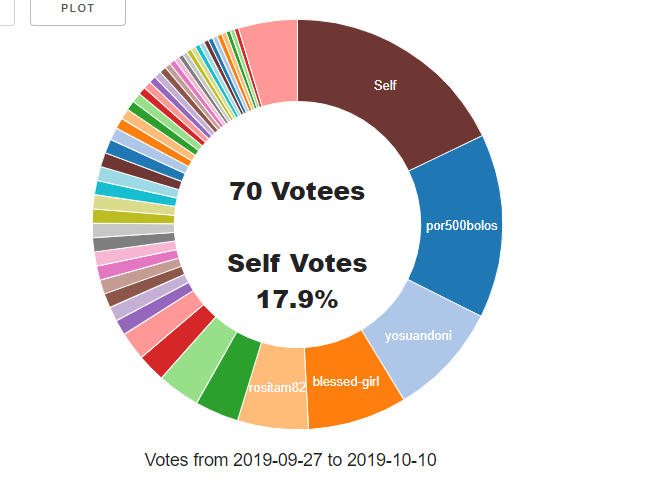Viewport: 646px width, 489px height.
Task: Click the partial button left of PLOT
Action: (7, 12)
